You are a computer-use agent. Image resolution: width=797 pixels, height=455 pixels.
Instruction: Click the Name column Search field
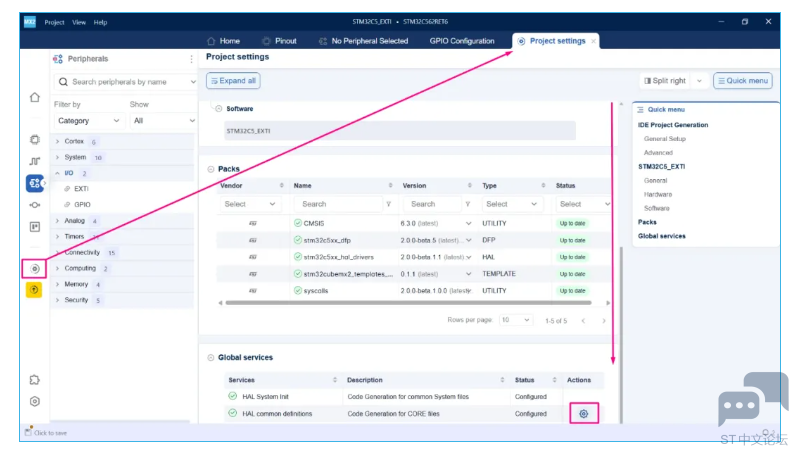point(338,204)
